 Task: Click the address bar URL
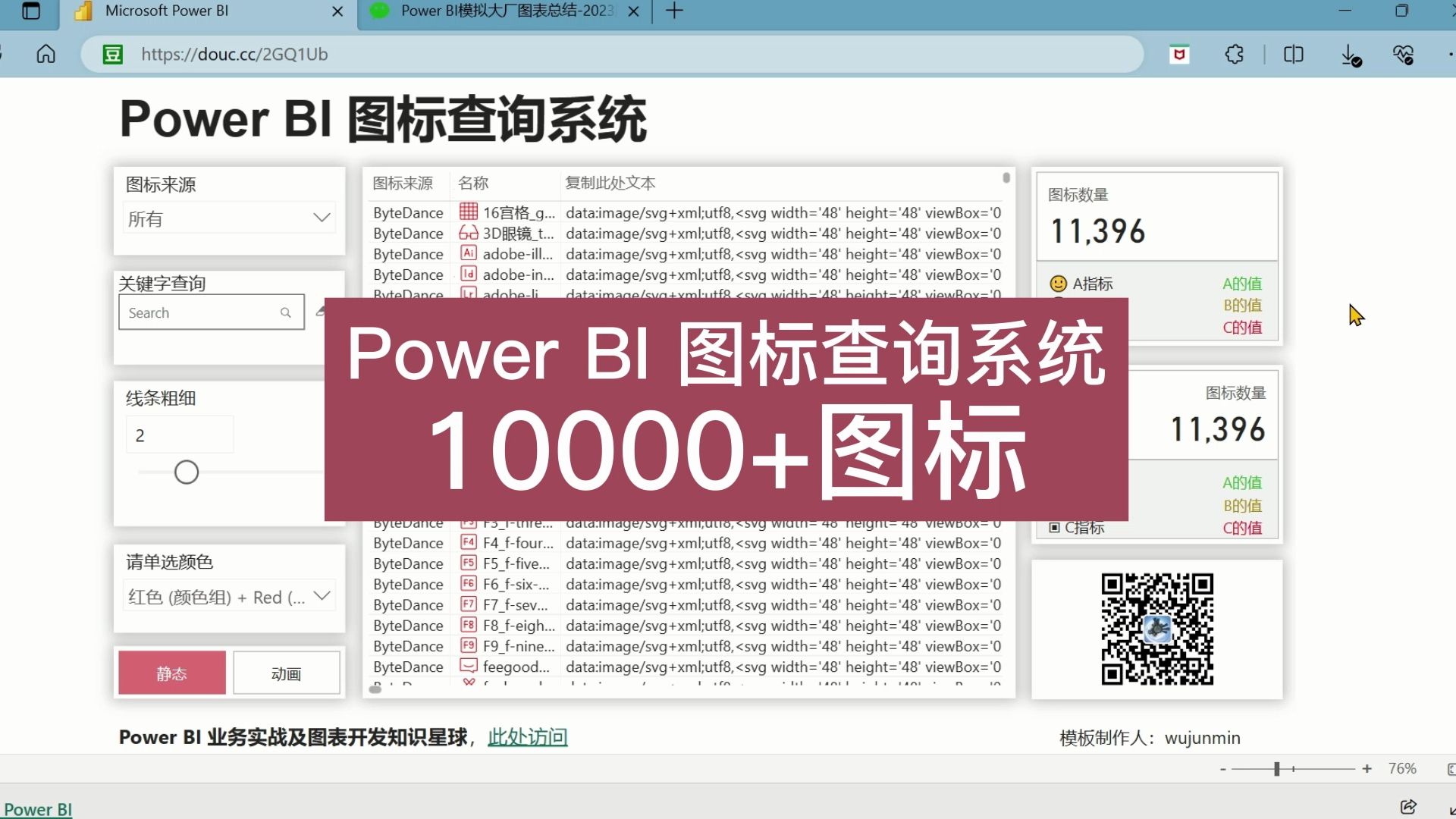click(x=234, y=54)
